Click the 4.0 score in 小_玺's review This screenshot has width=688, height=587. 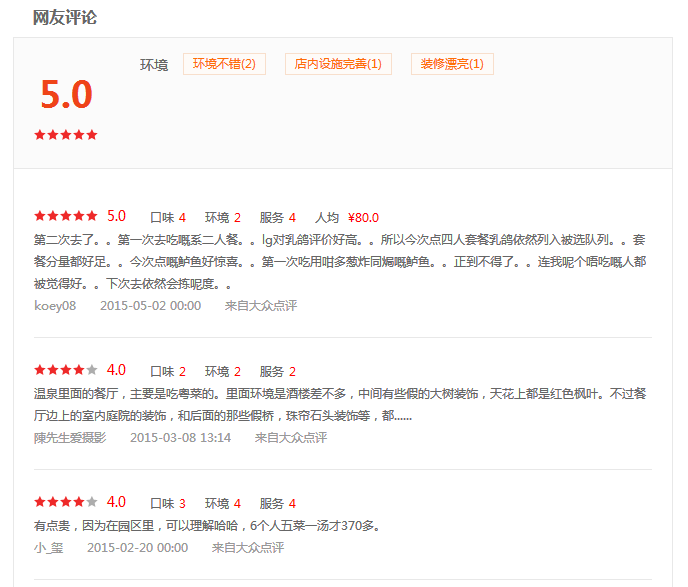[x=116, y=501]
